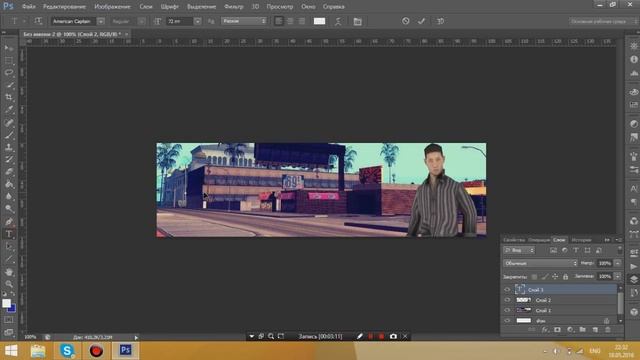
Task: Select the Eraser tool
Action: (x=9, y=171)
